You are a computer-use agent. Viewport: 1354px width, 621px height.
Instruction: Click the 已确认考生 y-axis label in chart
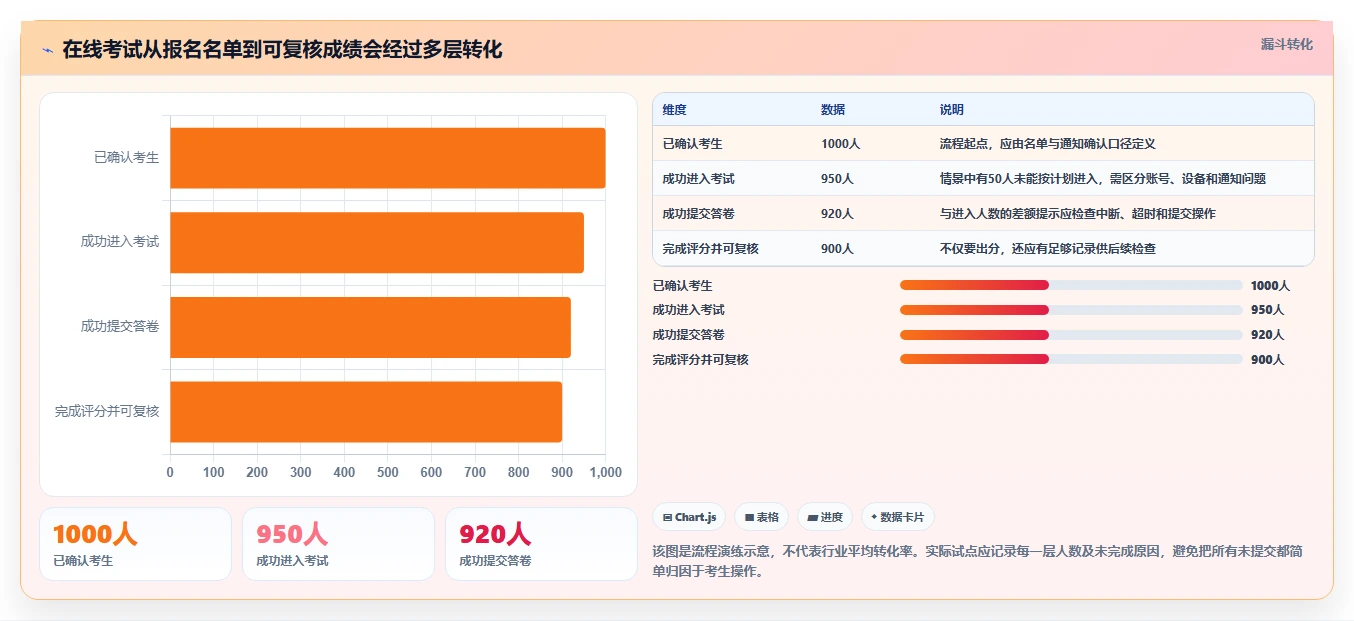tap(126, 157)
